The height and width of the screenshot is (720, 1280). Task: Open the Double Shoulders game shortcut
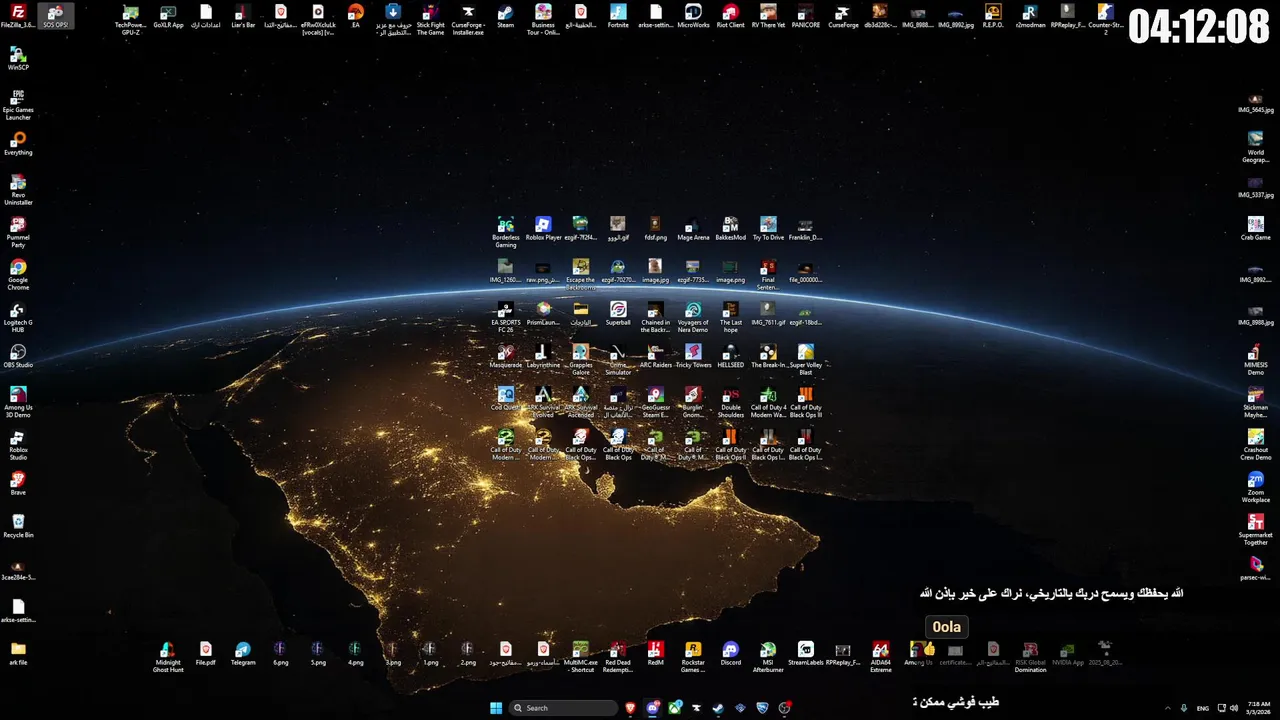(731, 403)
